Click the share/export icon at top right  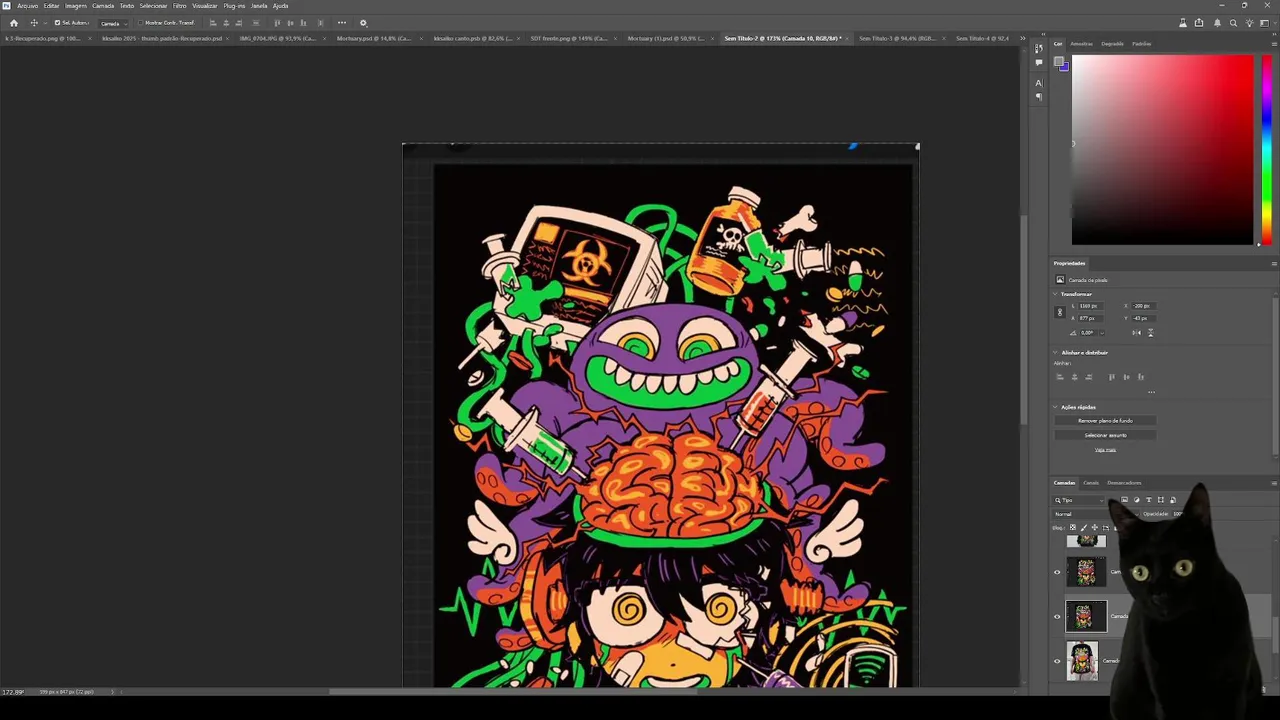pos(1199,23)
